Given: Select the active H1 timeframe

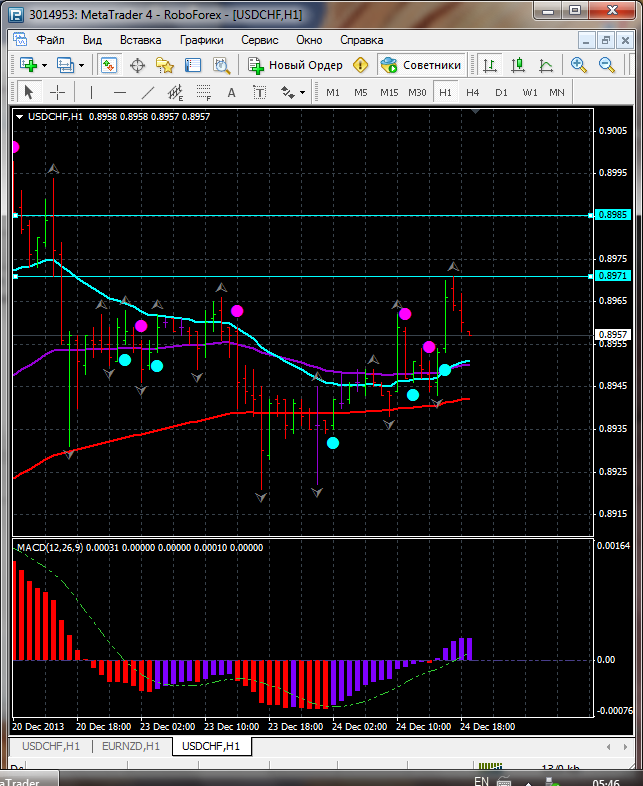Looking at the screenshot, I should (x=445, y=93).
